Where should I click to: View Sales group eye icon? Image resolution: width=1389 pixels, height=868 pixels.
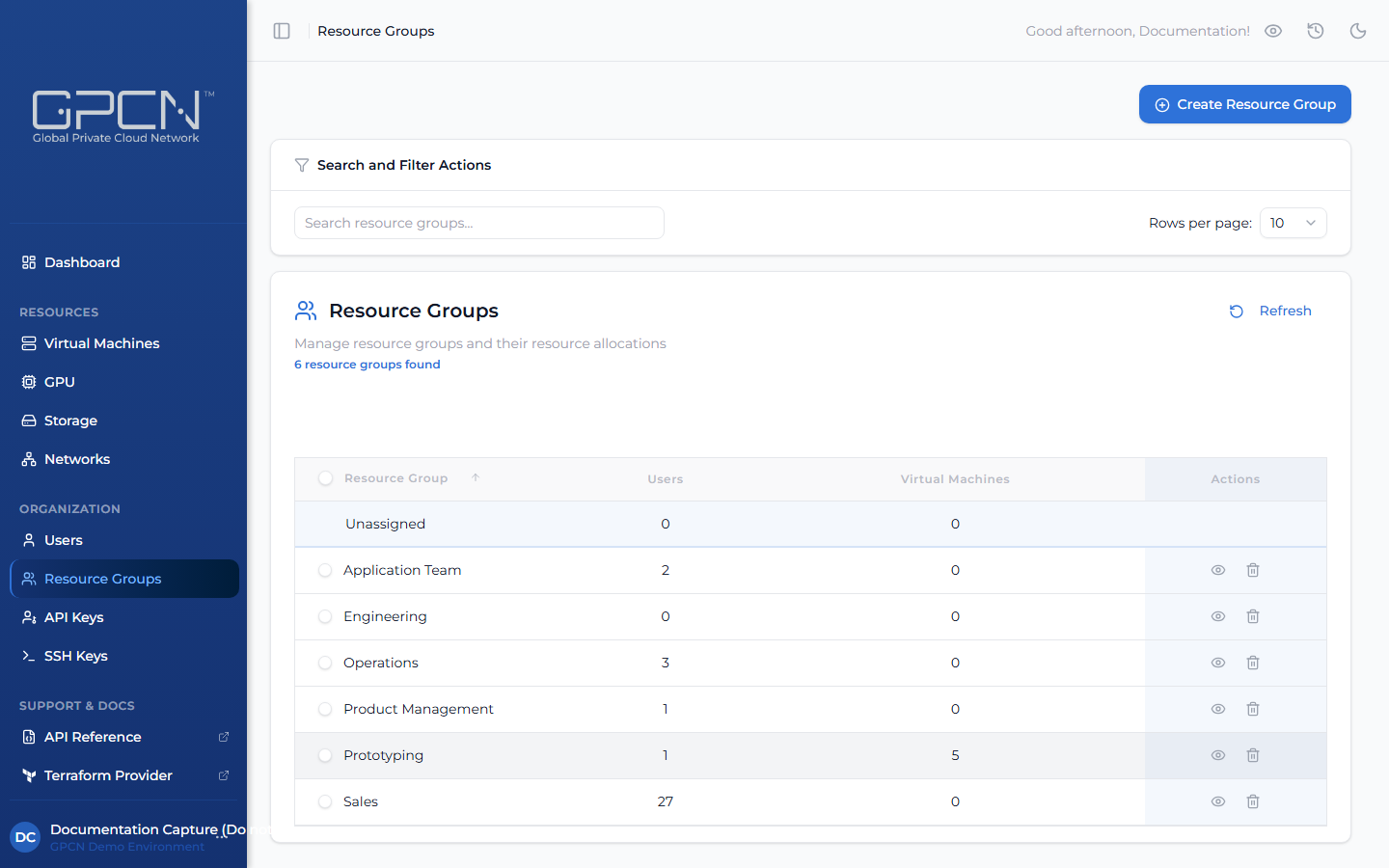pyautogui.click(x=1218, y=801)
